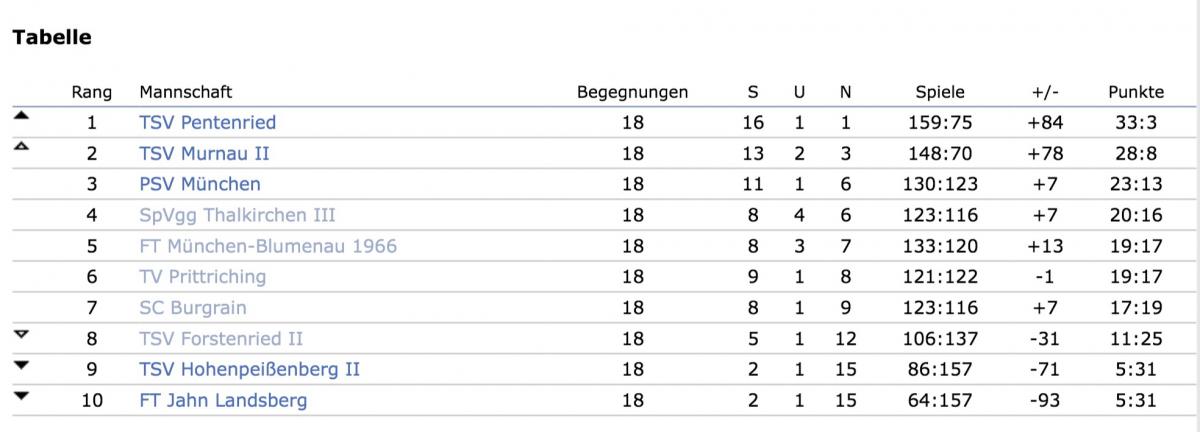
Task: Open the TSV Pentenried team link
Action: pyautogui.click(x=207, y=123)
